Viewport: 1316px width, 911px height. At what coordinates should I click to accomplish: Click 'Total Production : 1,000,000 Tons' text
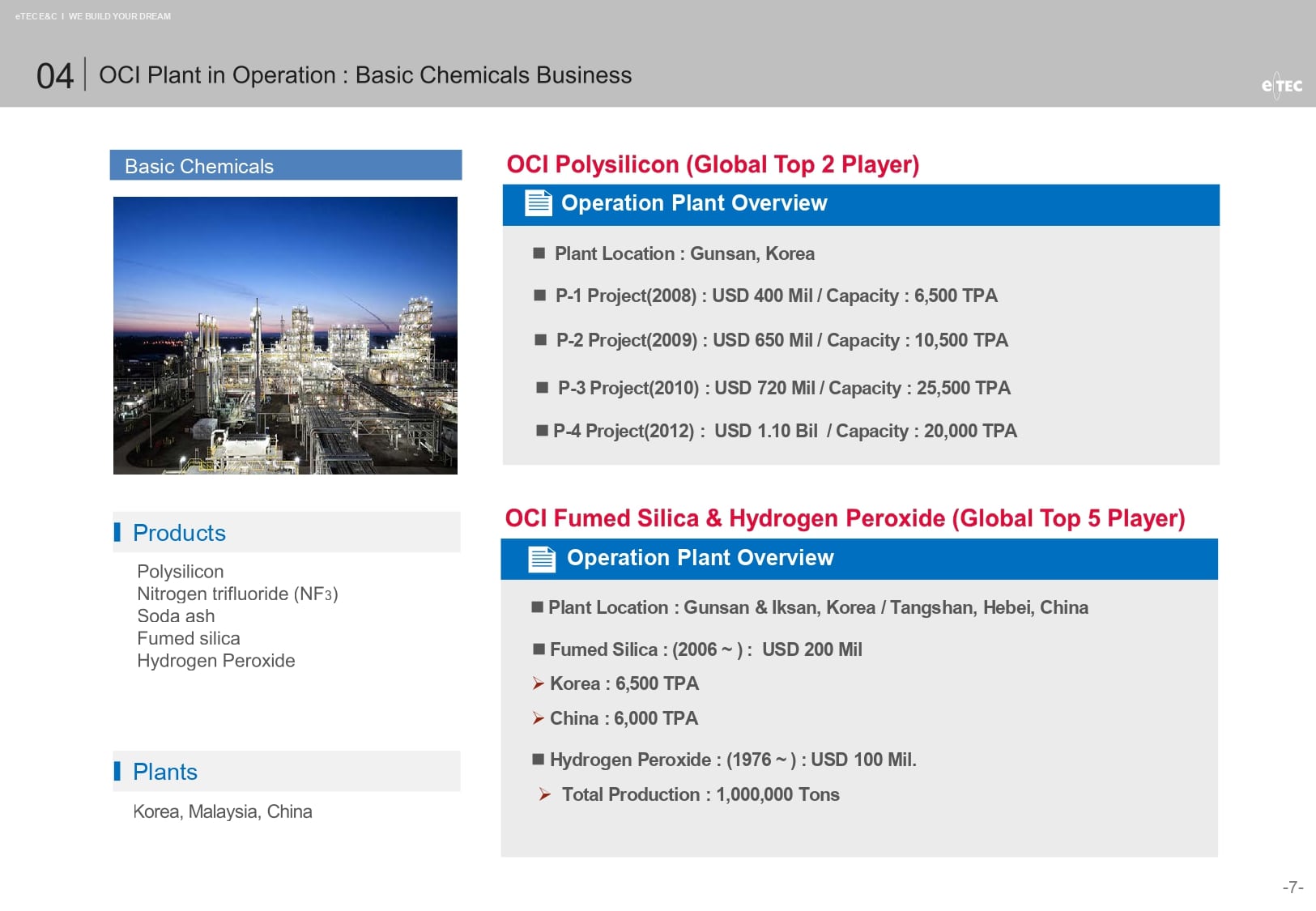point(701,794)
